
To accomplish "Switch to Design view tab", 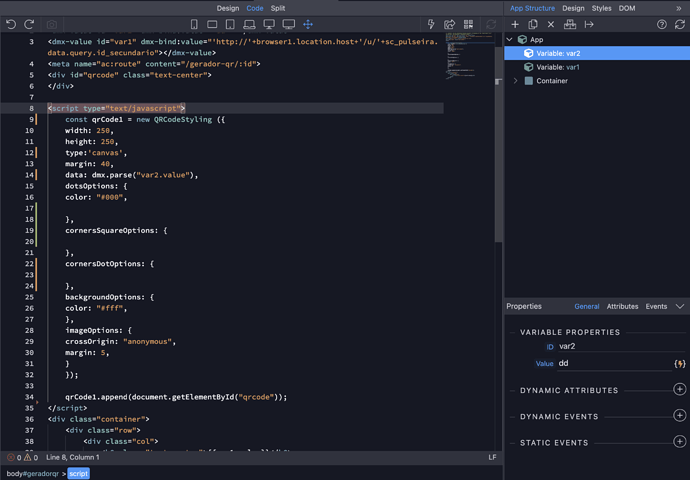I will click(x=228, y=8).
